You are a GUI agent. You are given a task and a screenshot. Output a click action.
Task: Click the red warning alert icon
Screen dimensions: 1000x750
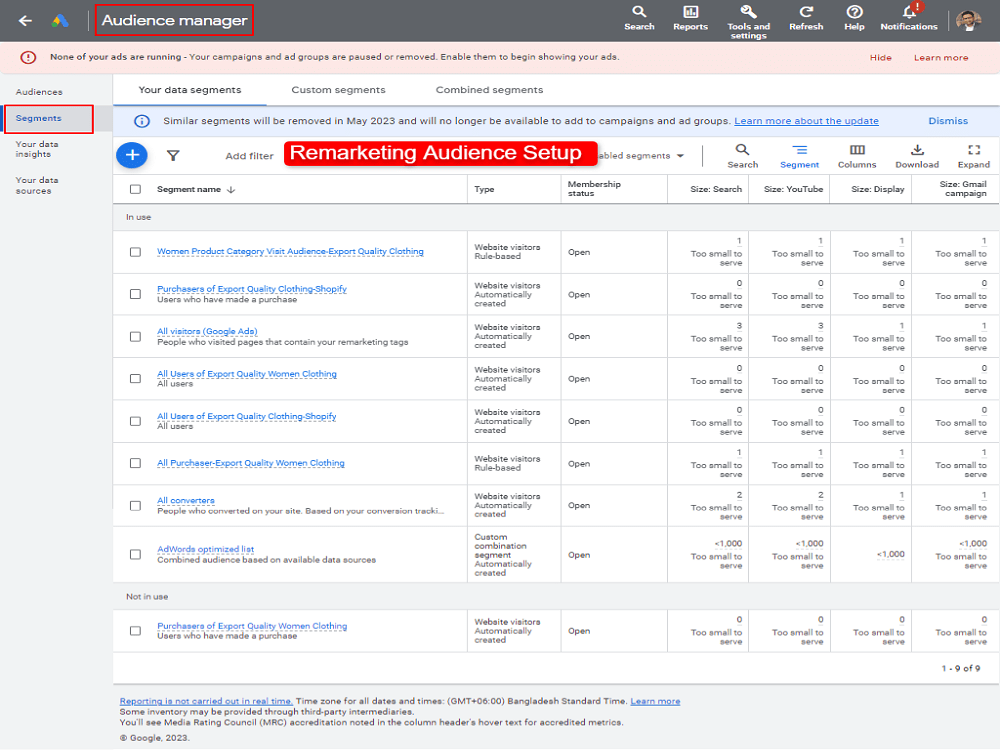point(28,57)
